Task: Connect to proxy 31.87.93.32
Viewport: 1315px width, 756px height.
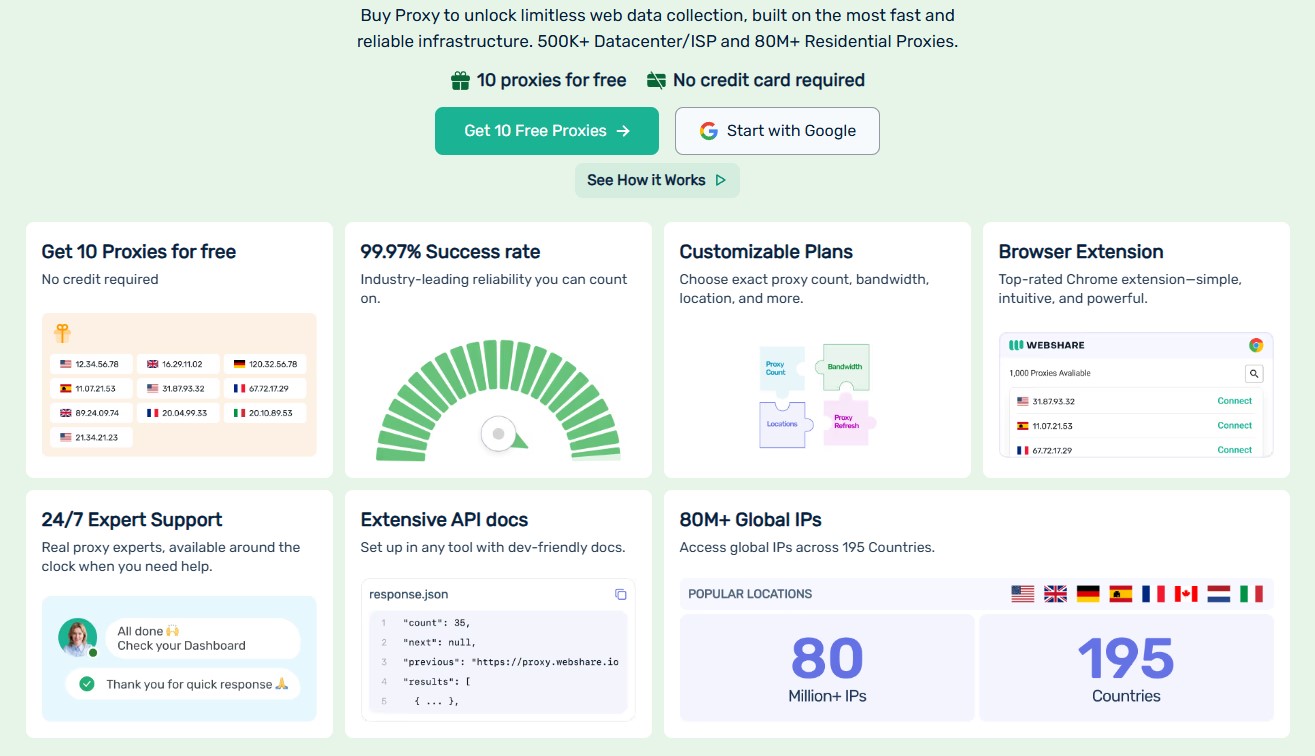Action: tap(1234, 401)
